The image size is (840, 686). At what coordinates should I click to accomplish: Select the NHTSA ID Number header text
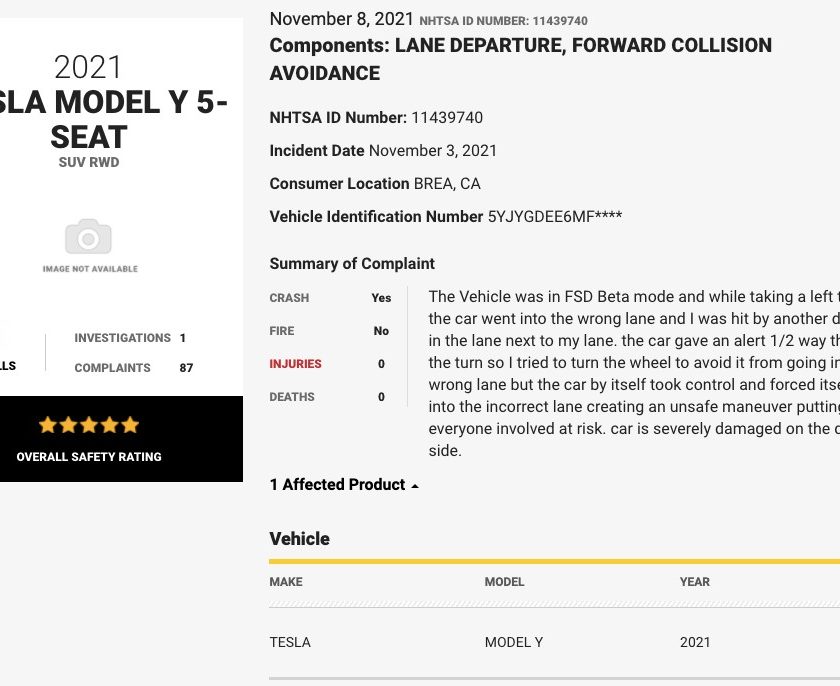click(504, 21)
